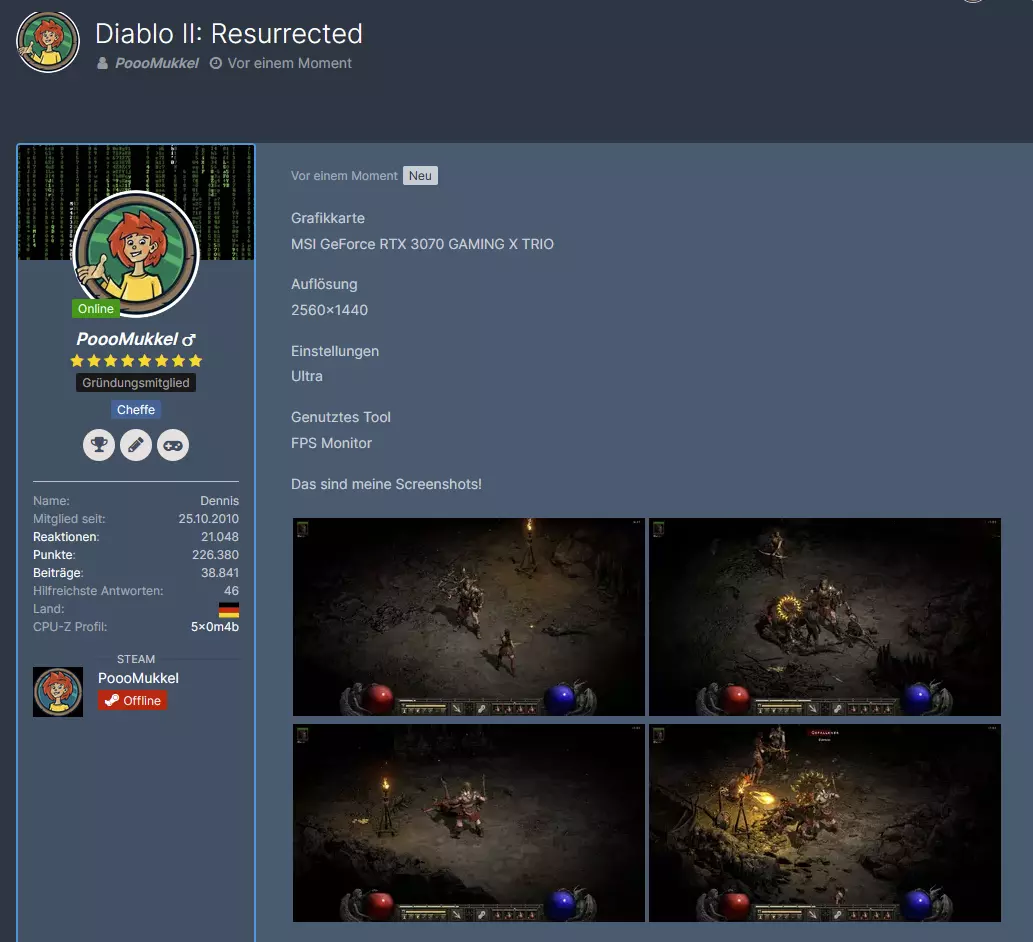Open the third screenshot thumbnail with torch

(468, 823)
